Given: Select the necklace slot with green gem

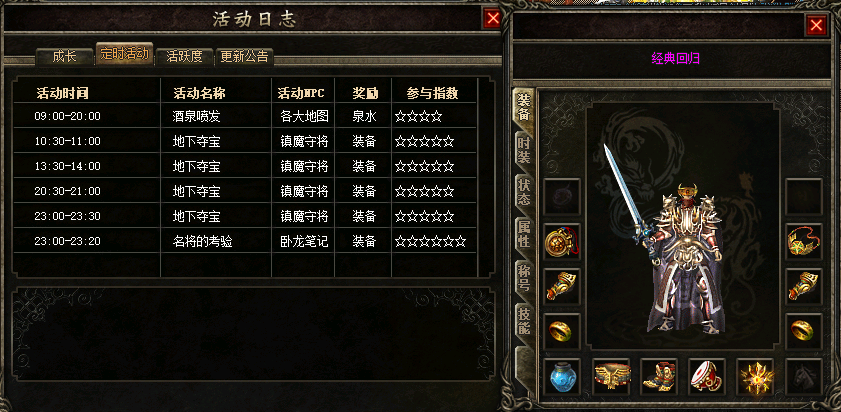Looking at the screenshot, I should pos(804,242).
